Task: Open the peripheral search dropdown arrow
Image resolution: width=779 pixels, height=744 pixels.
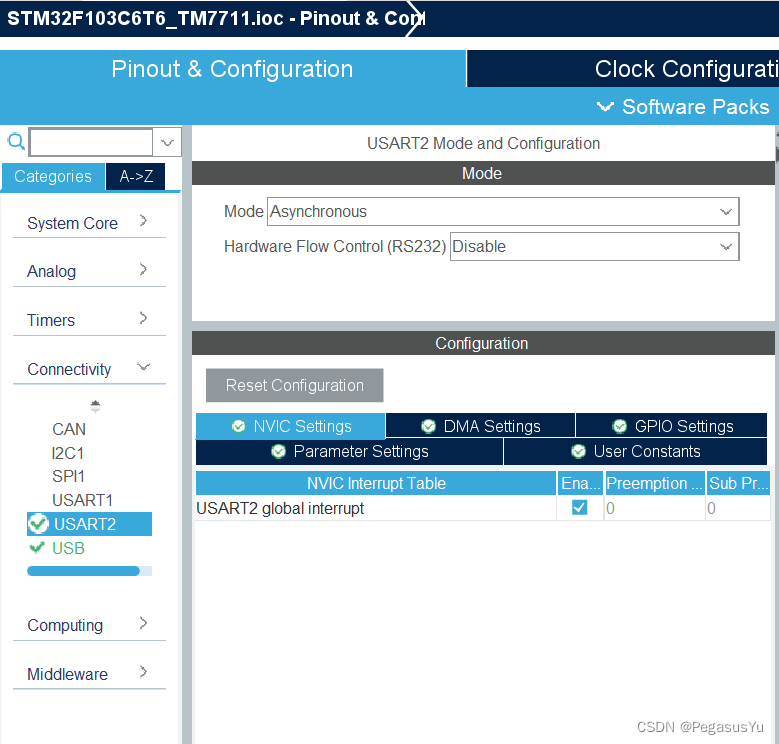Action: (x=167, y=143)
